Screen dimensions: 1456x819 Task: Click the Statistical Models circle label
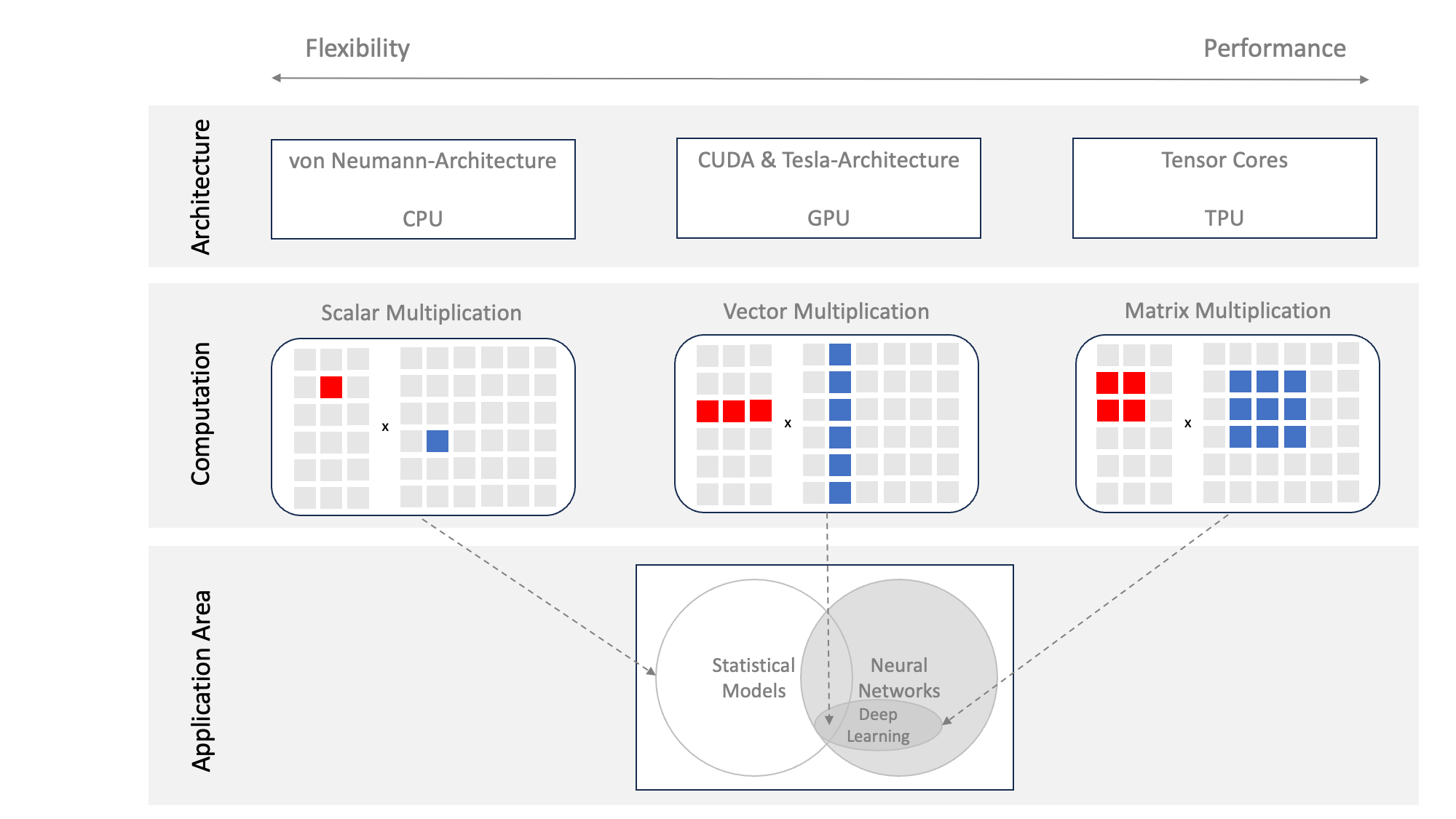(753, 678)
